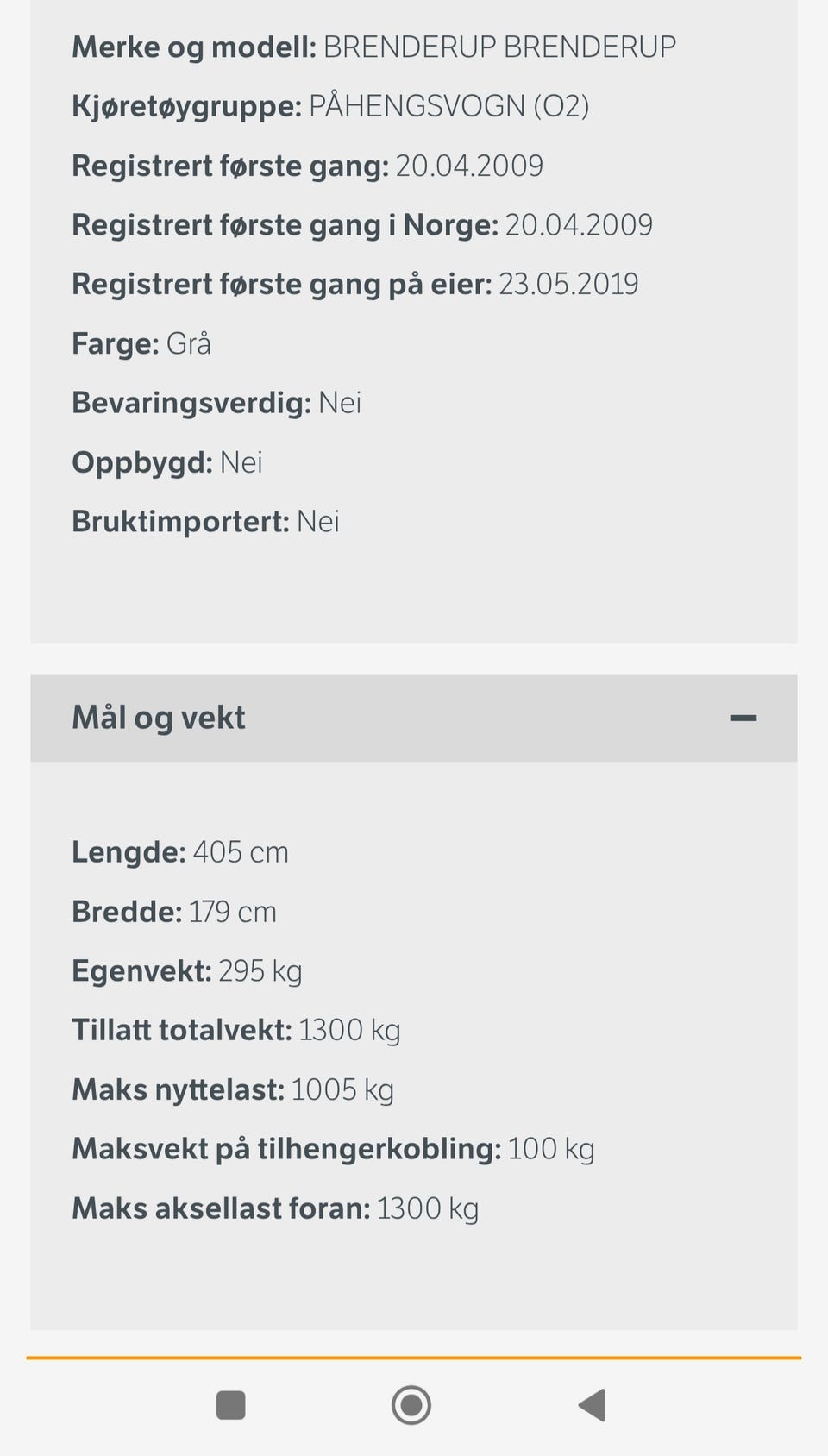Screen dimensions: 828x1456
Task: Tap the Bruktimportert Nei line
Action: point(205,522)
